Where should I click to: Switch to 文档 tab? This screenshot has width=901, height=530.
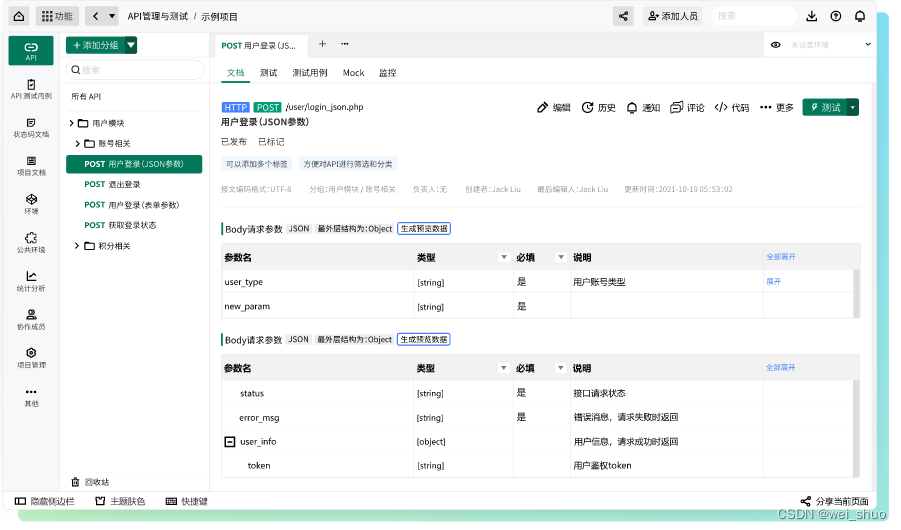coord(236,73)
